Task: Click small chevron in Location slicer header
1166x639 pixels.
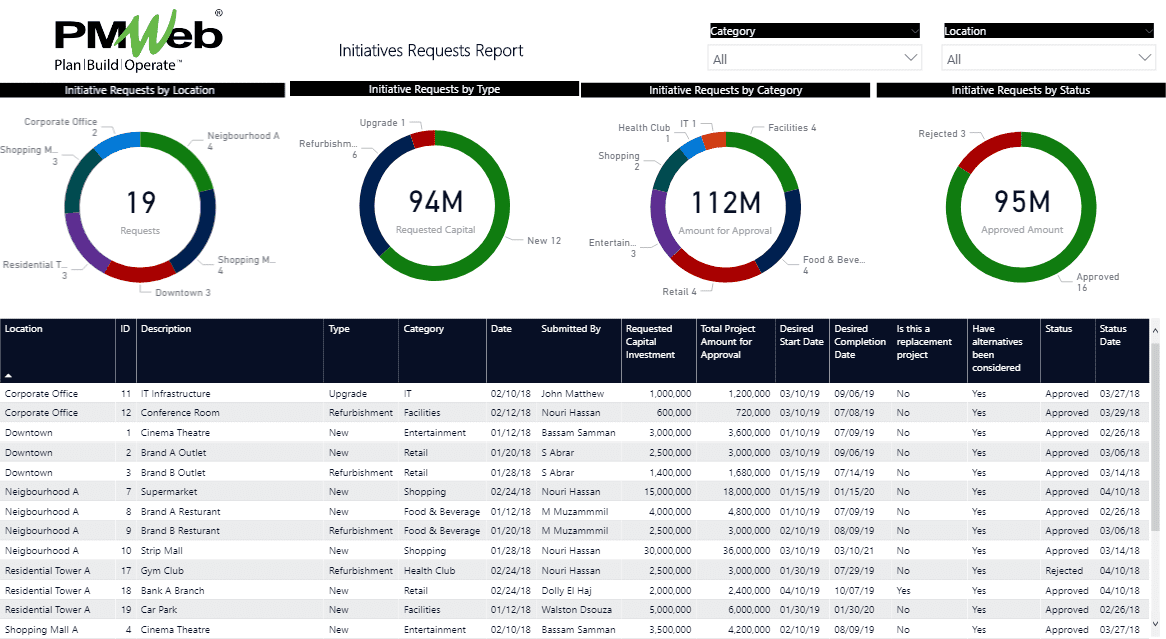Action: tap(1149, 31)
